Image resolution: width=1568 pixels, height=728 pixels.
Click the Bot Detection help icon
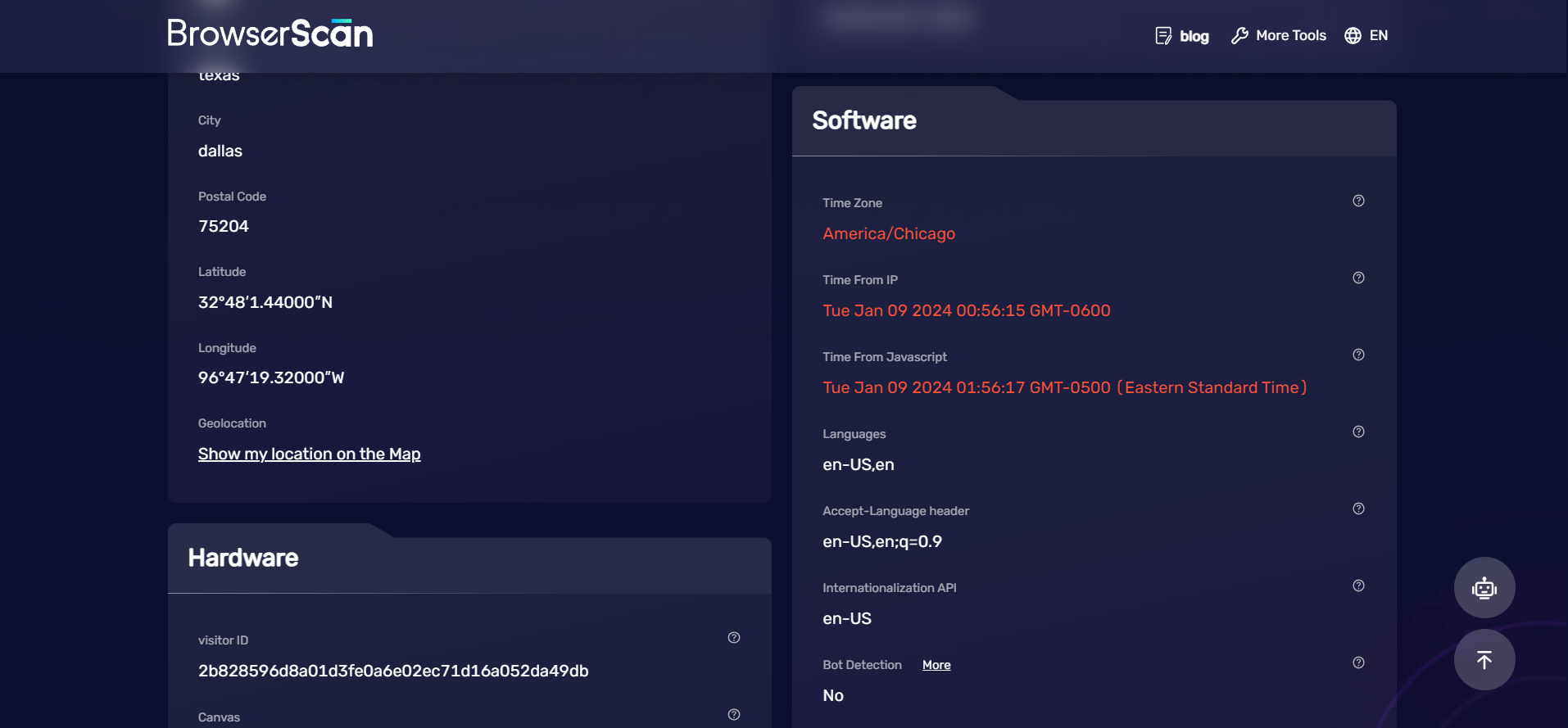(x=1358, y=663)
